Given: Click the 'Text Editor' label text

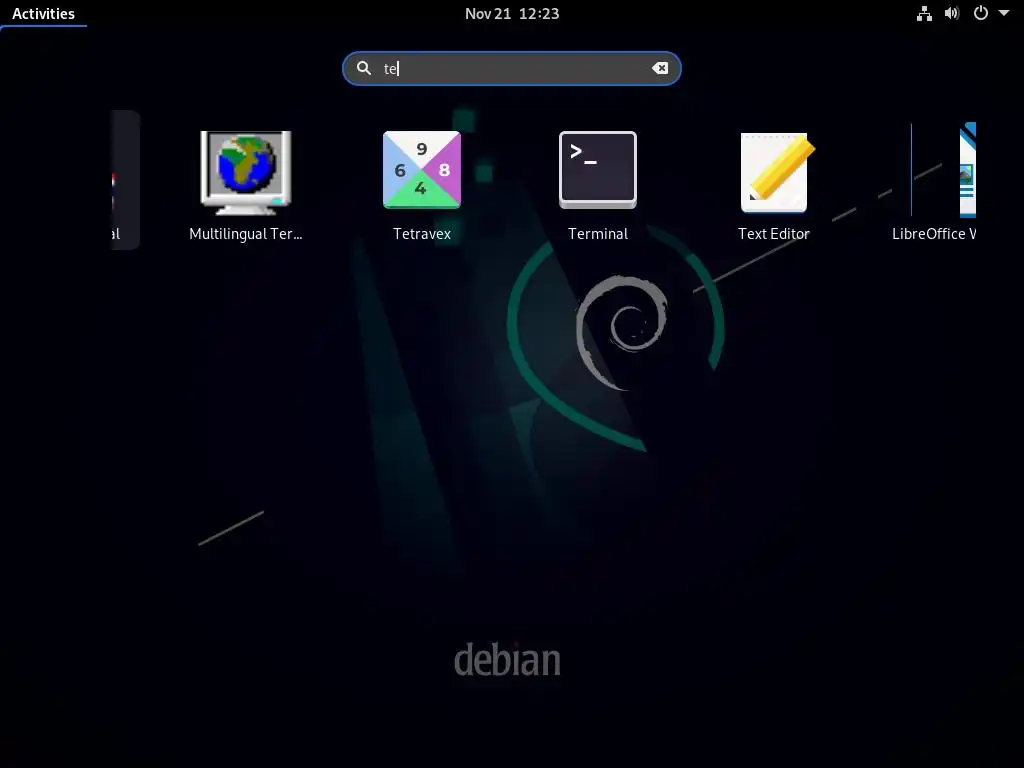Looking at the screenshot, I should 774,234.
